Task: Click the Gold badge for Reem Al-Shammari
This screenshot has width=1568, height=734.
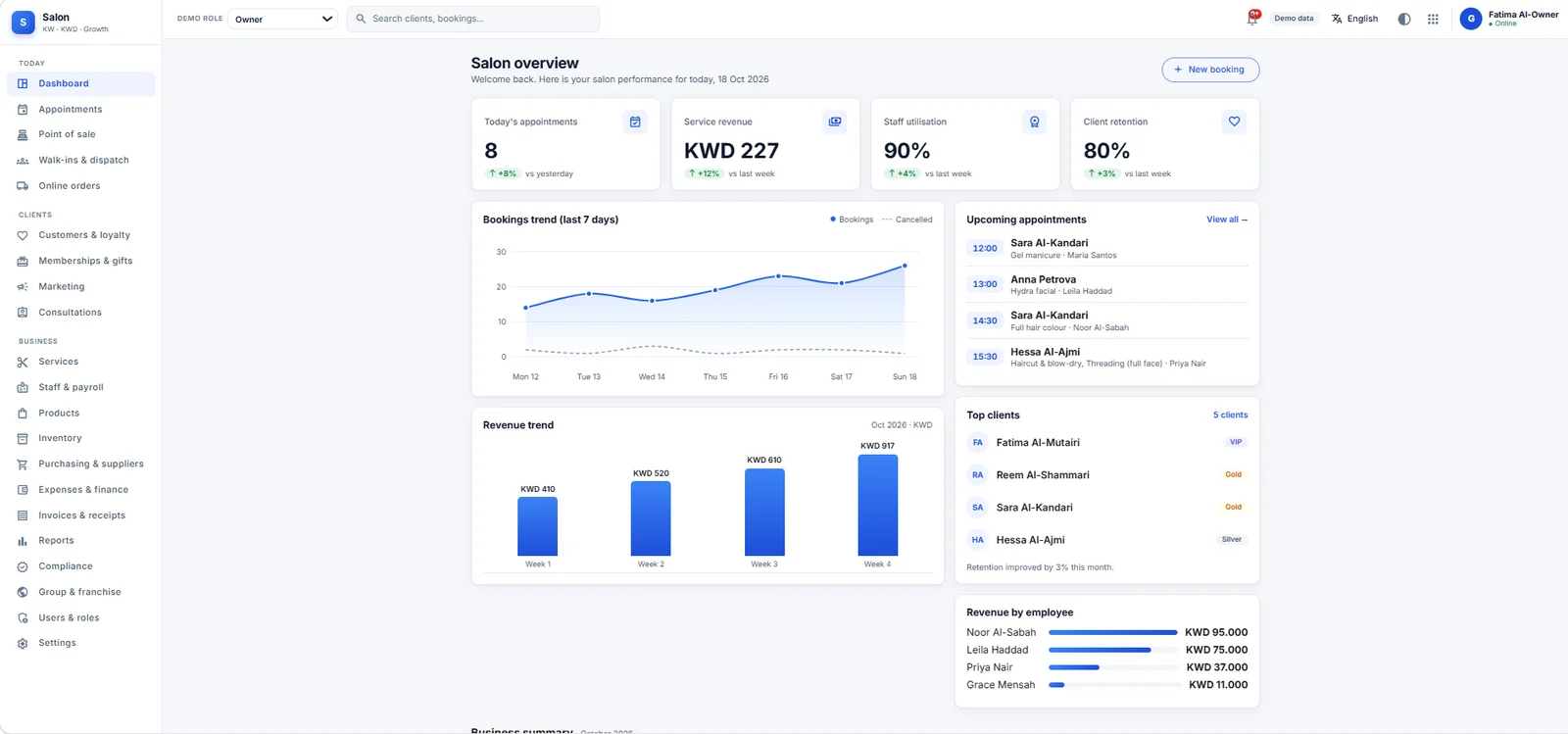Action: pyautogui.click(x=1233, y=475)
